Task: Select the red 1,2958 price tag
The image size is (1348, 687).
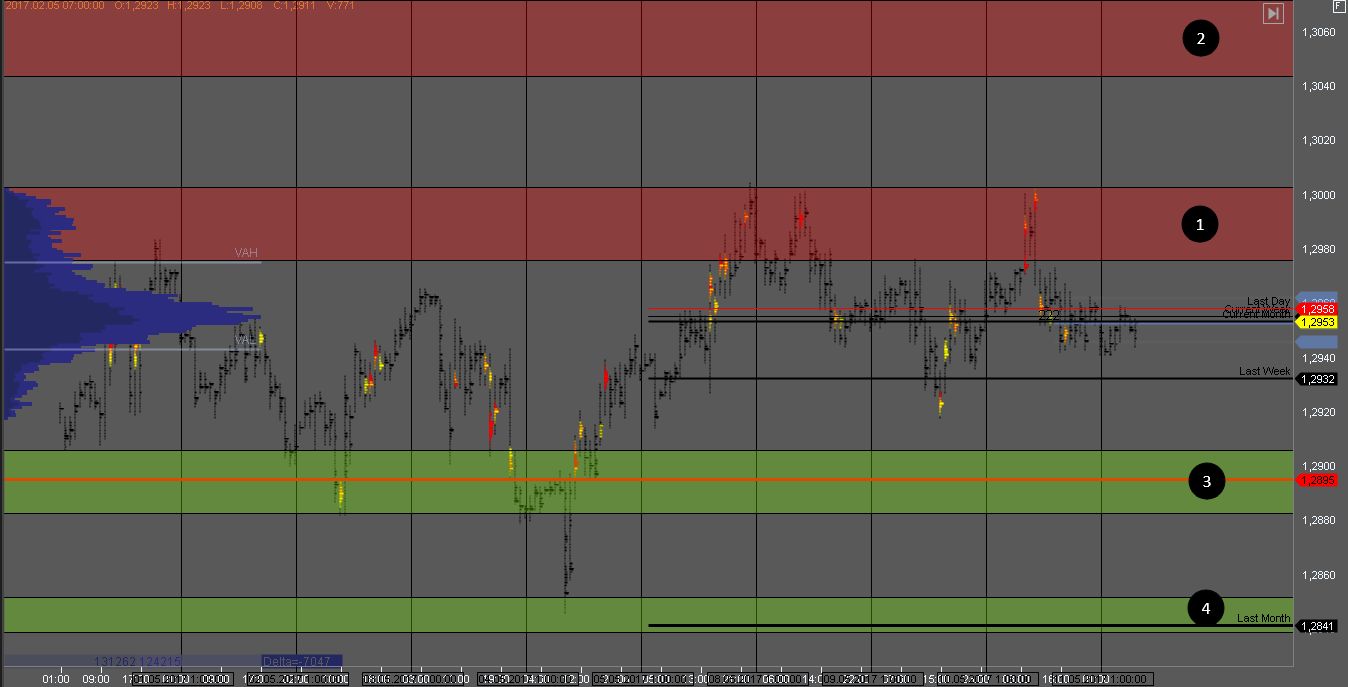Action: pyautogui.click(x=1318, y=310)
